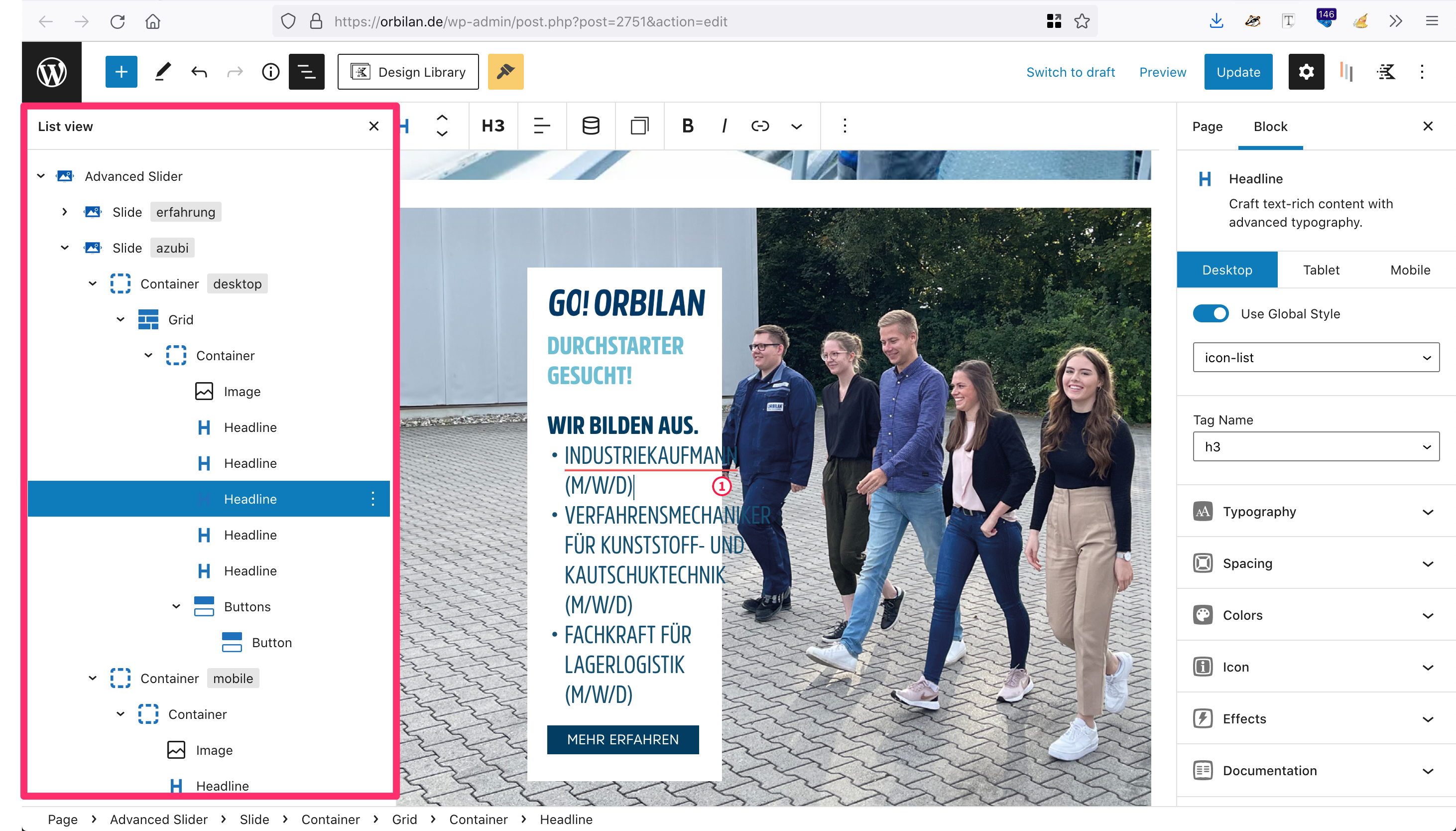Screen dimensions: 1456x831
Task: Apply bold formatting
Action: tap(688, 126)
